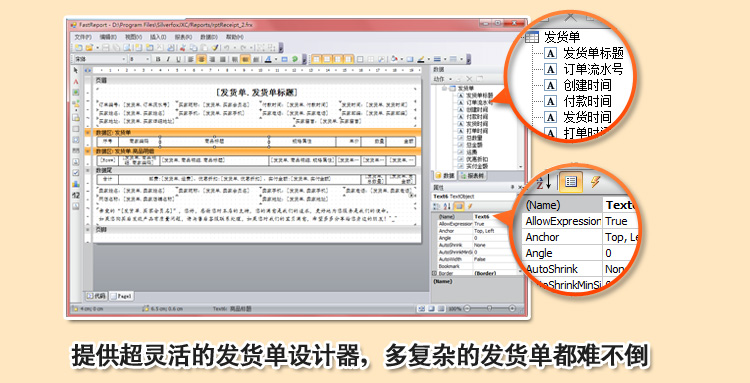Select 优惠折扣 in the data tree

(477, 159)
